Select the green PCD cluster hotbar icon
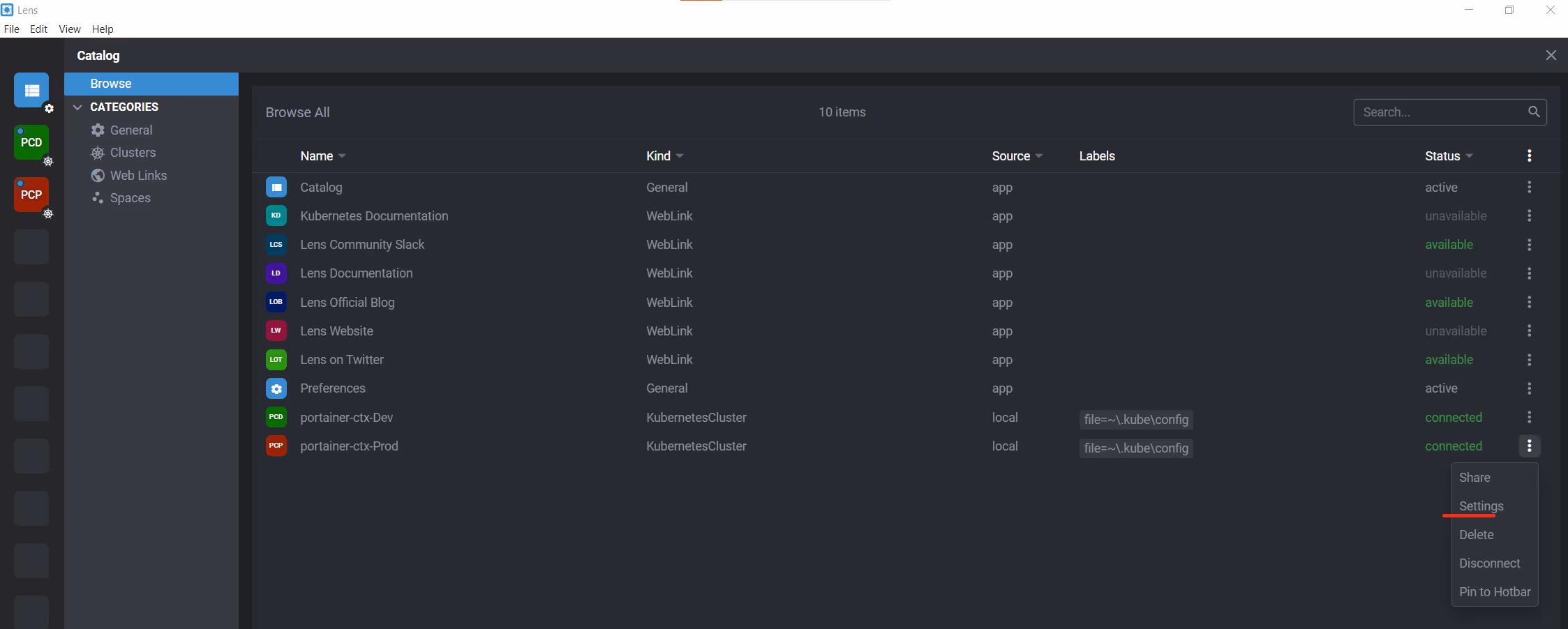This screenshot has width=1568, height=629. coord(31,142)
